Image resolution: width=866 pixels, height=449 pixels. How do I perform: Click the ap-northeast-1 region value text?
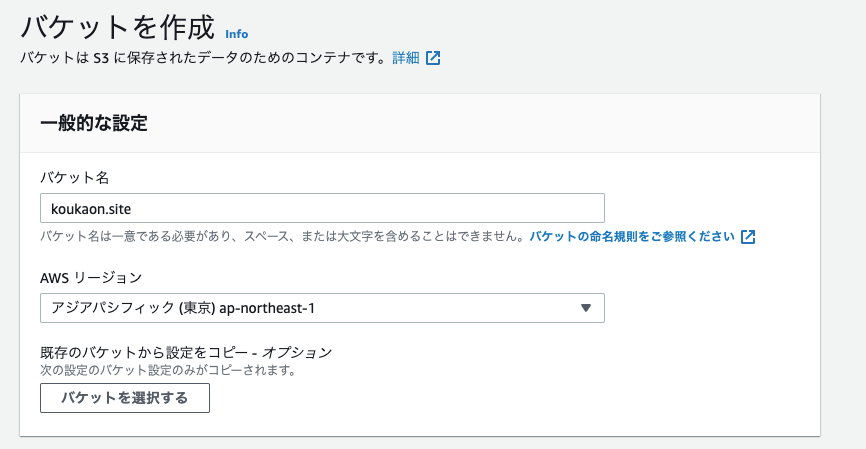(267, 308)
